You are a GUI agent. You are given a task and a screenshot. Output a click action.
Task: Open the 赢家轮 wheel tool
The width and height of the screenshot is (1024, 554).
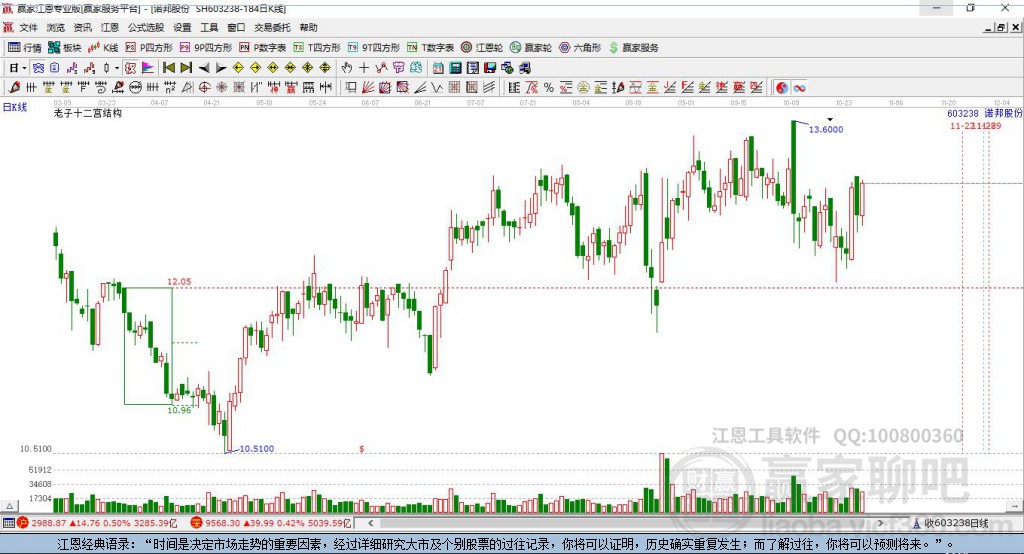tap(531, 48)
